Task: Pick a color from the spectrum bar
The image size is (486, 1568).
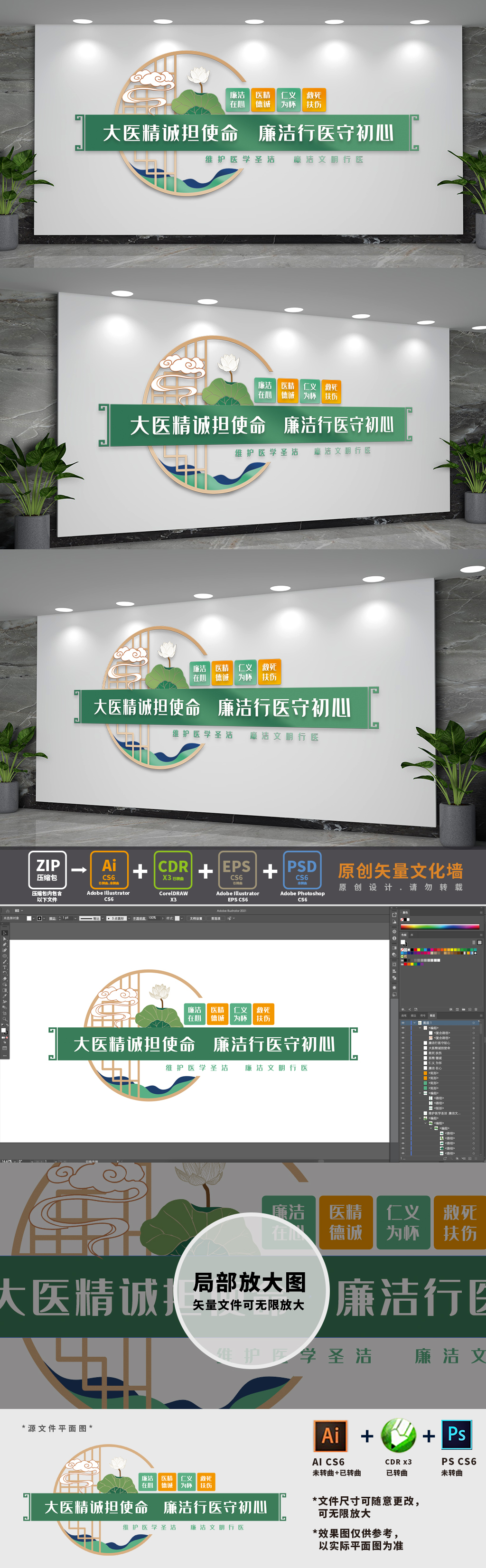Action: tap(440, 927)
